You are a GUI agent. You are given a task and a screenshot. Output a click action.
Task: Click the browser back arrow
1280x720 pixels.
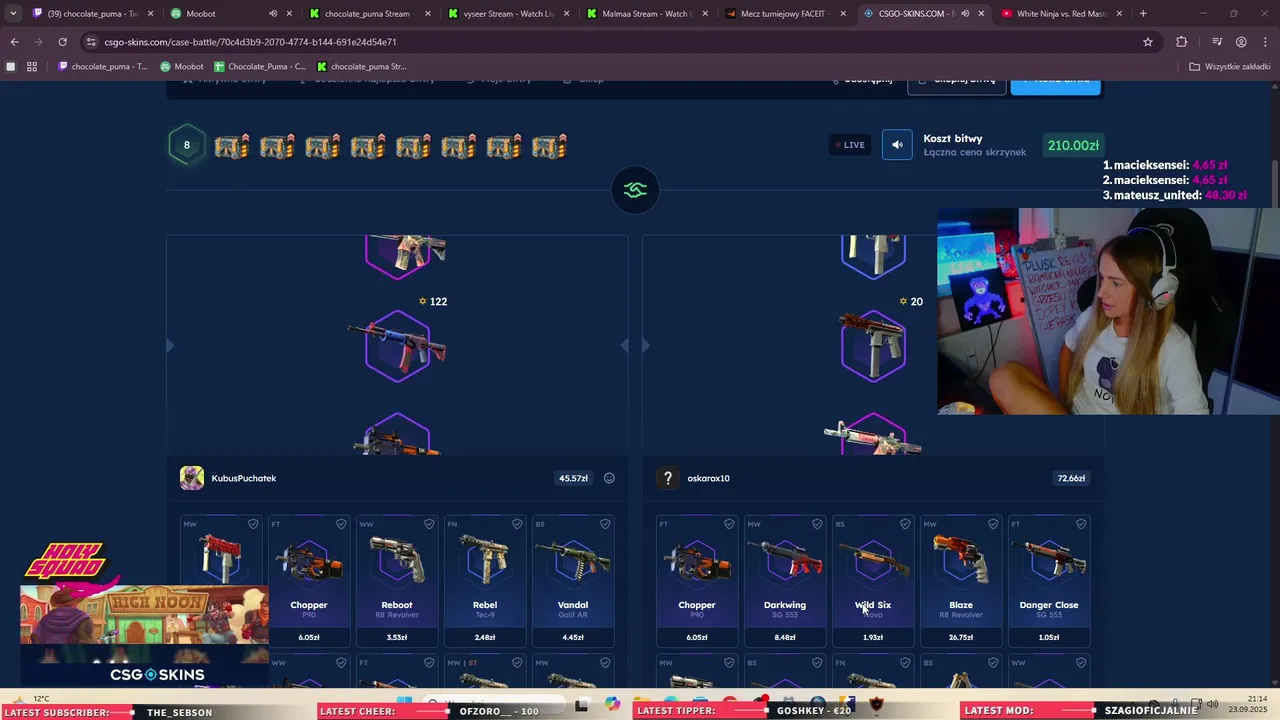click(14, 42)
